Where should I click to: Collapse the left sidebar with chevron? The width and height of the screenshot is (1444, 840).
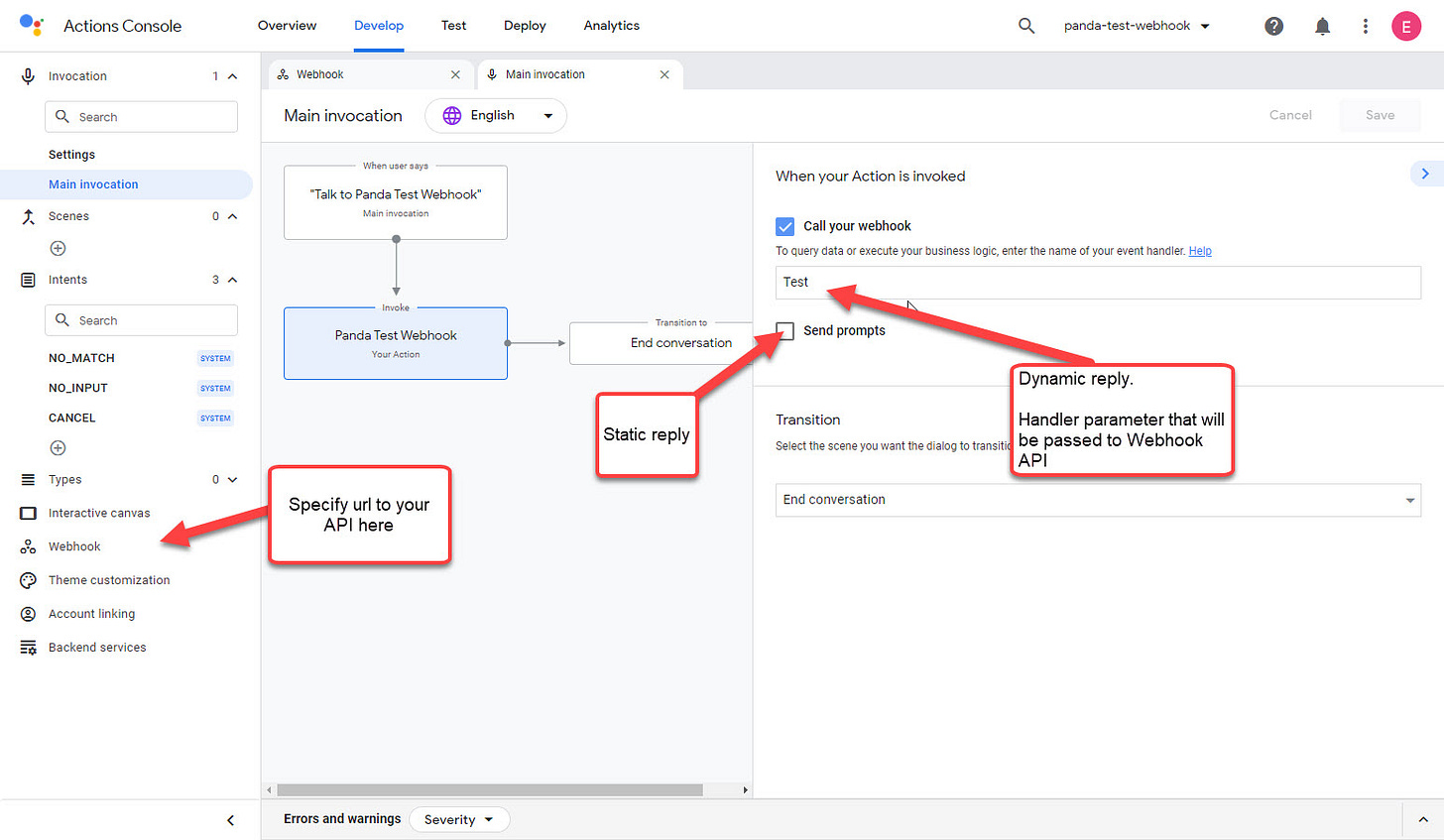tap(230, 820)
